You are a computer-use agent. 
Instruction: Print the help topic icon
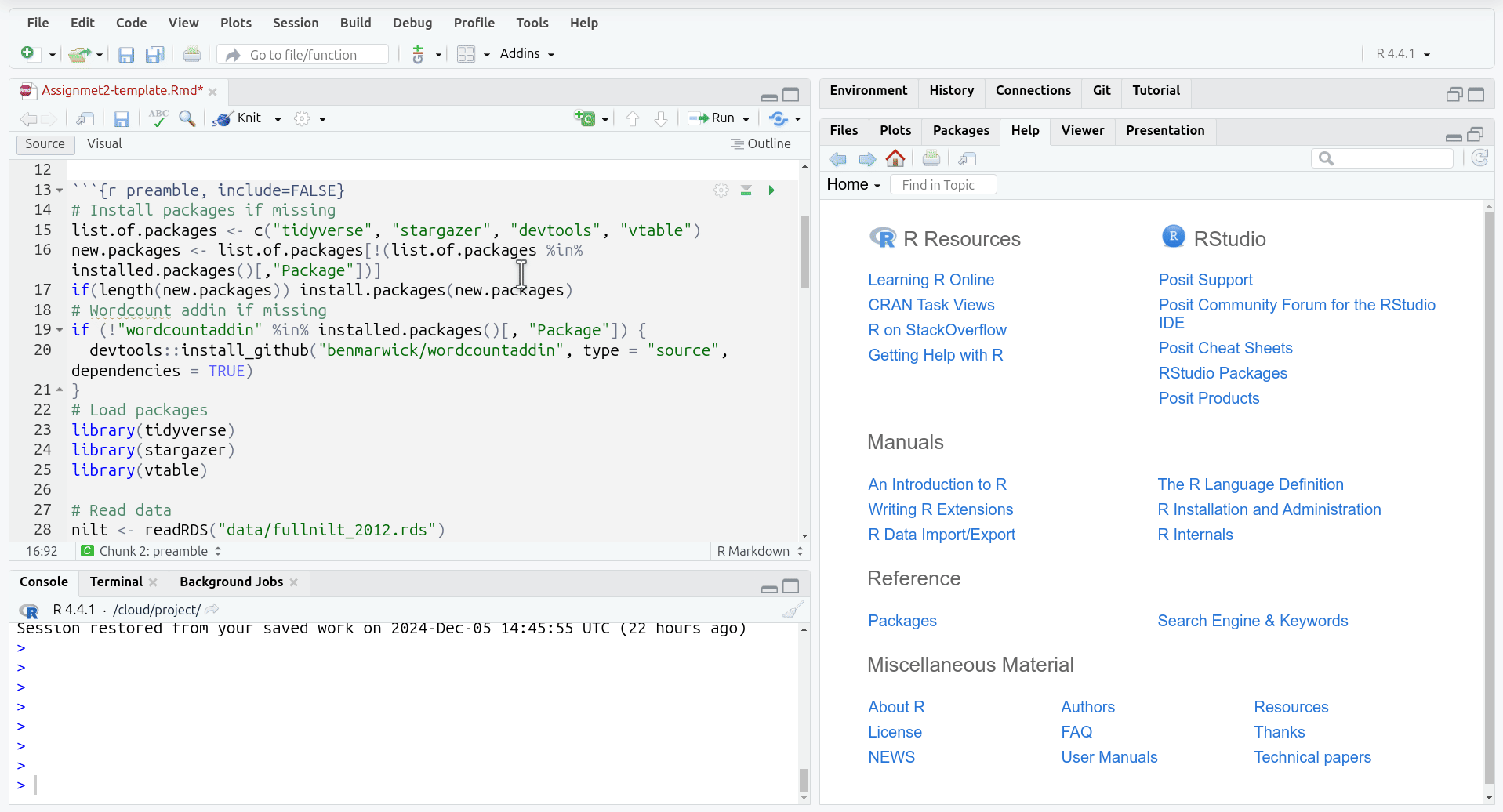[x=931, y=159]
